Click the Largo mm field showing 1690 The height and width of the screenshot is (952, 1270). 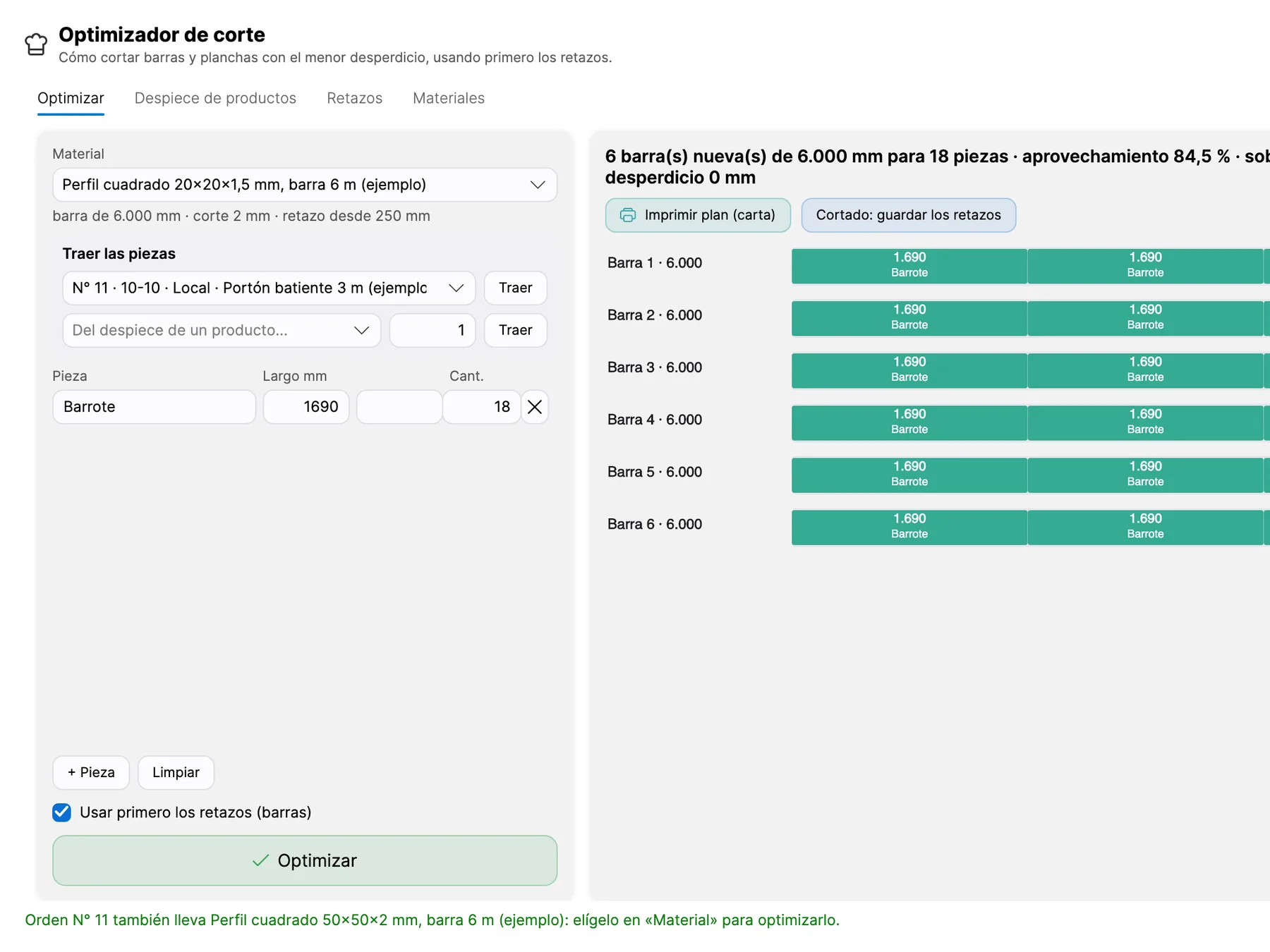click(306, 407)
